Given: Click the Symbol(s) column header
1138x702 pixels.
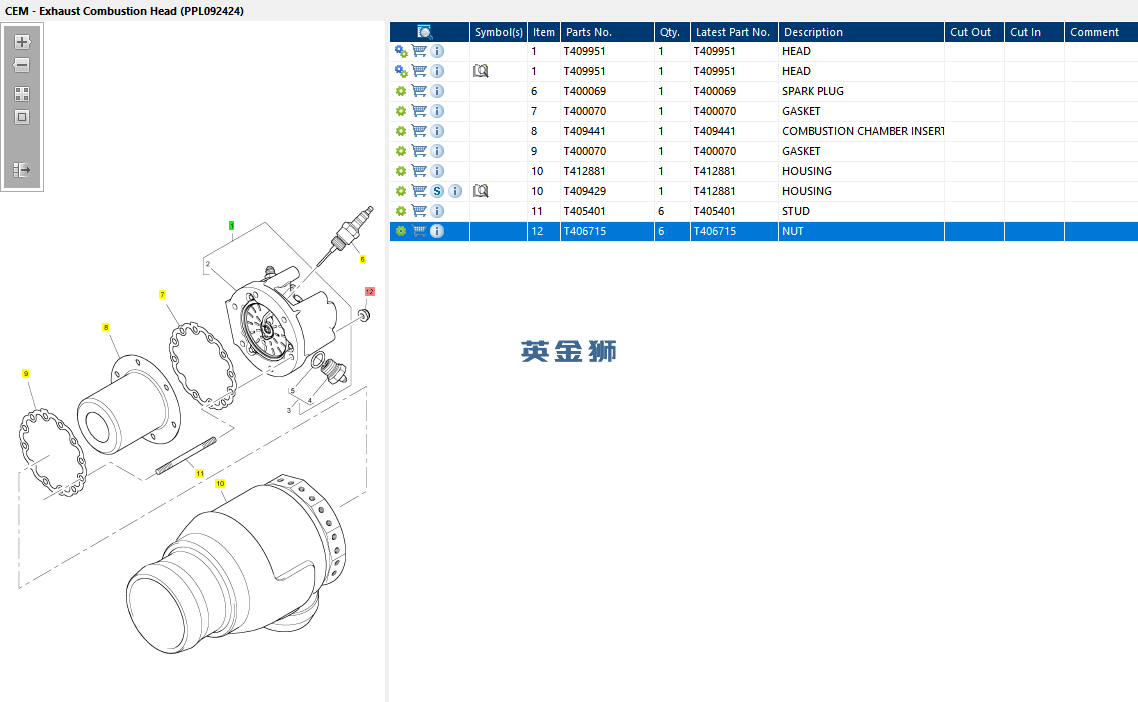Looking at the screenshot, I should (x=499, y=32).
